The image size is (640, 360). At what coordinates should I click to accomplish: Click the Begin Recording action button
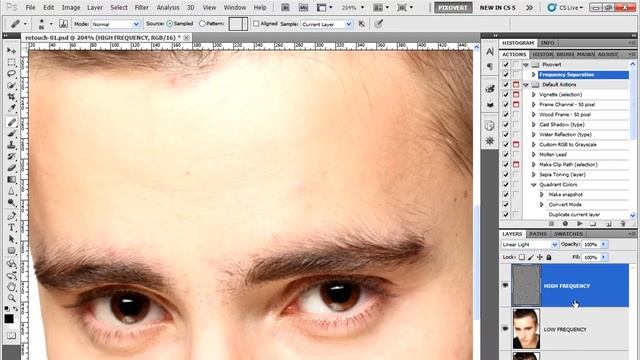(565, 224)
